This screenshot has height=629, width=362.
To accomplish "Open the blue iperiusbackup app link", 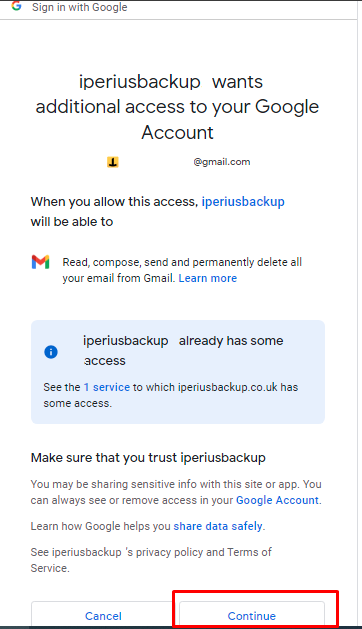I will pos(243,201).
